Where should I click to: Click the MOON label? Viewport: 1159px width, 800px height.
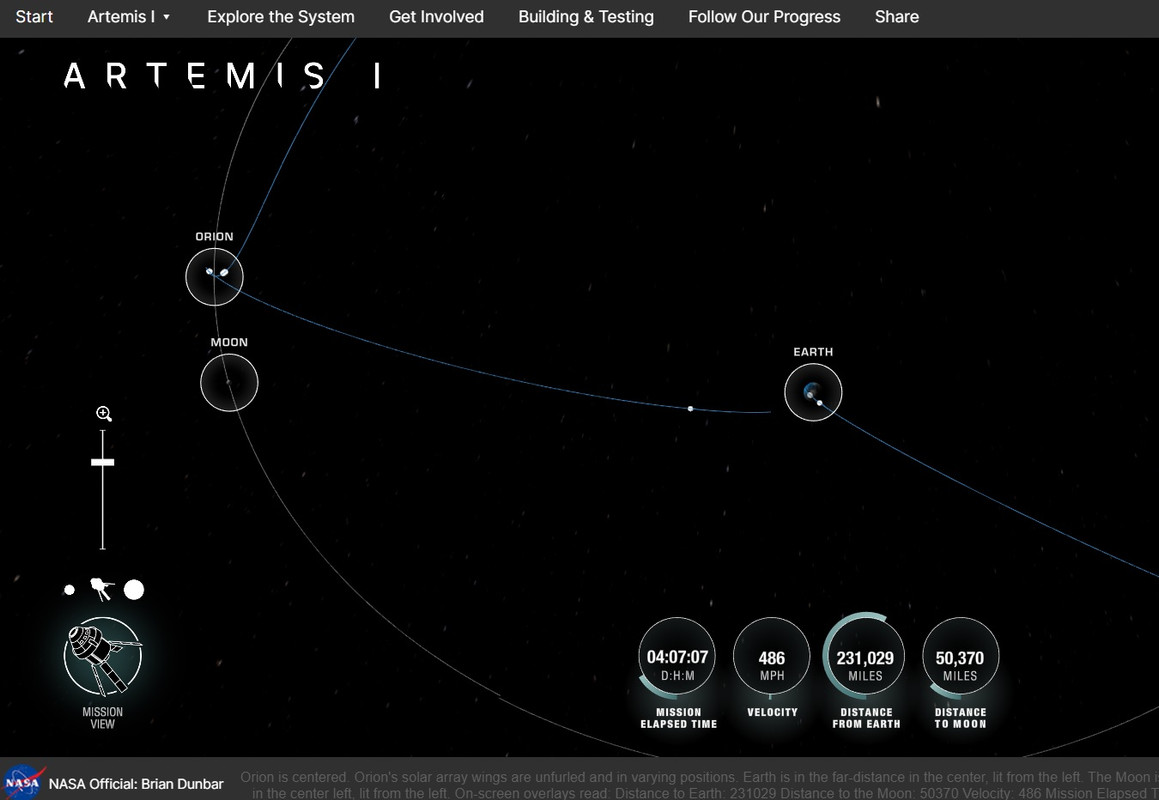tap(229, 342)
